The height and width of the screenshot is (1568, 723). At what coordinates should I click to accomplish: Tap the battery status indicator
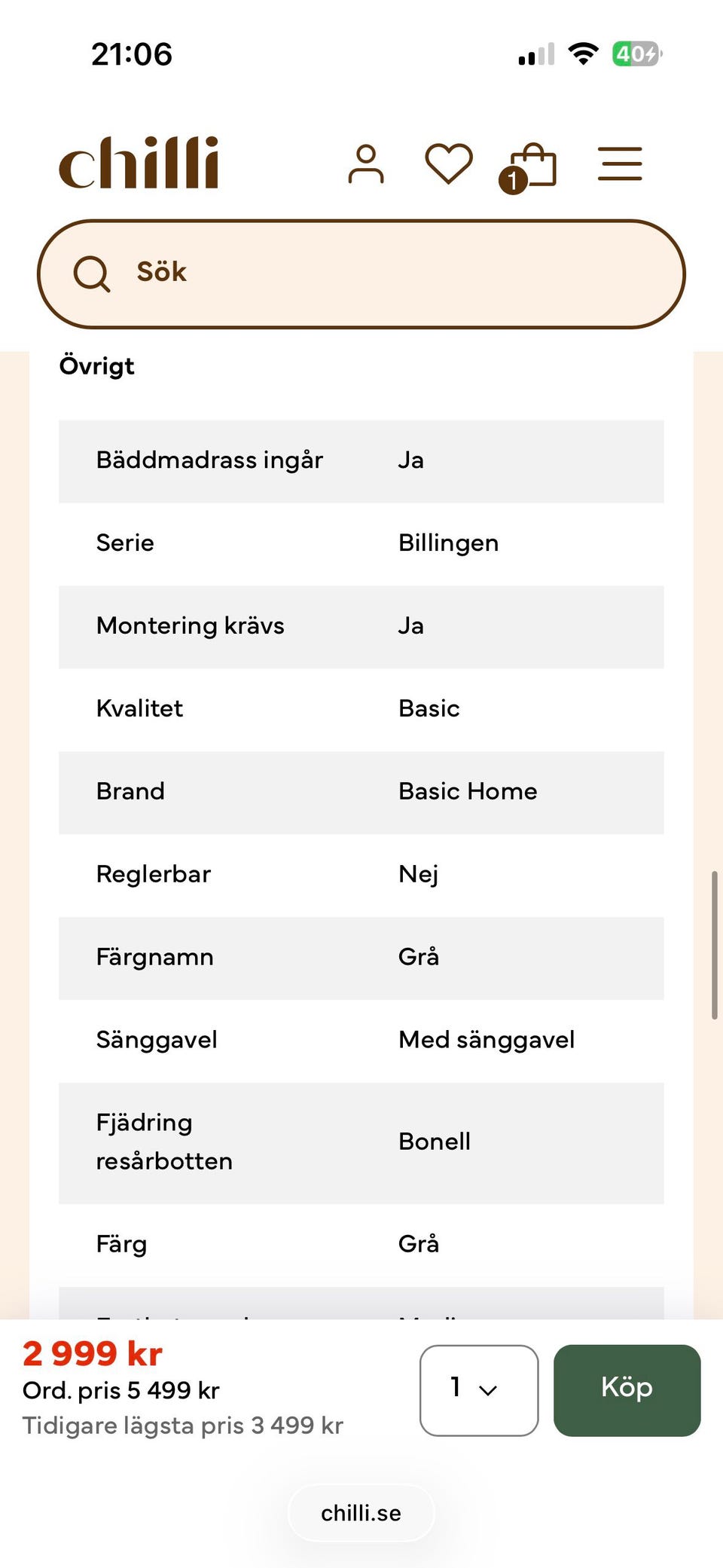636,54
